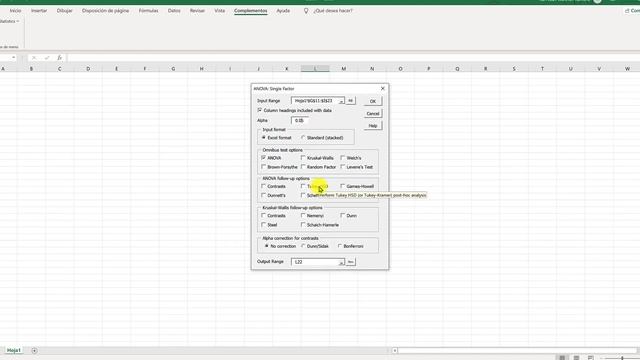Select the Hoja1 sheet tab

pos(13,350)
